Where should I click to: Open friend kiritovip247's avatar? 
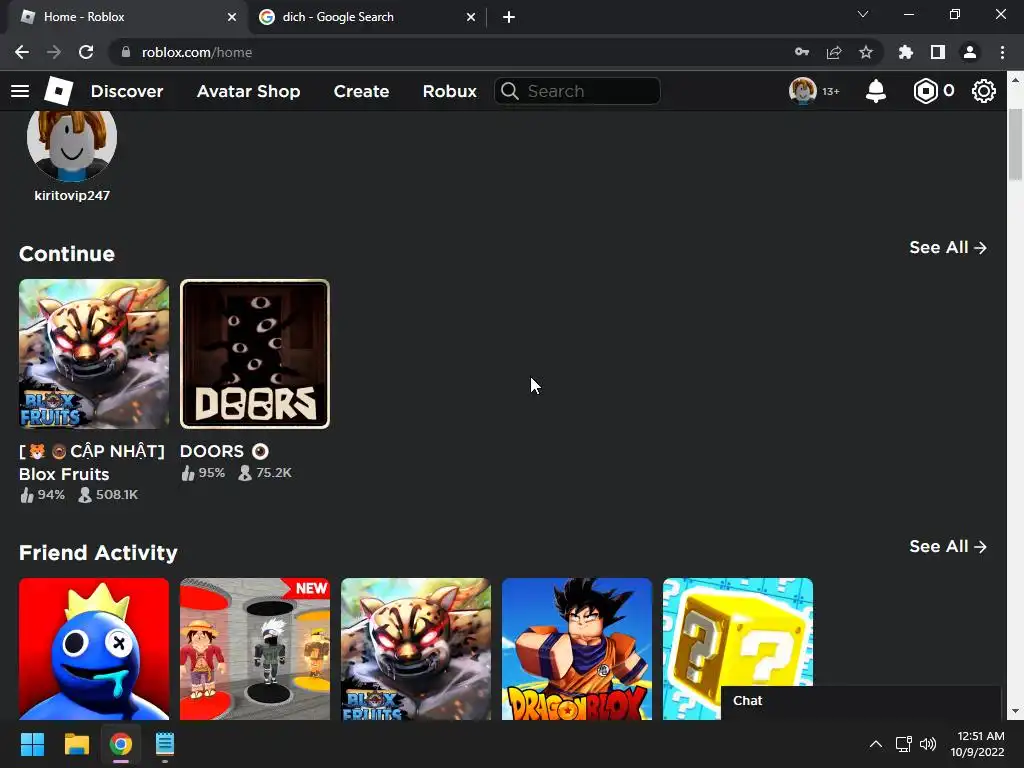coord(72,144)
